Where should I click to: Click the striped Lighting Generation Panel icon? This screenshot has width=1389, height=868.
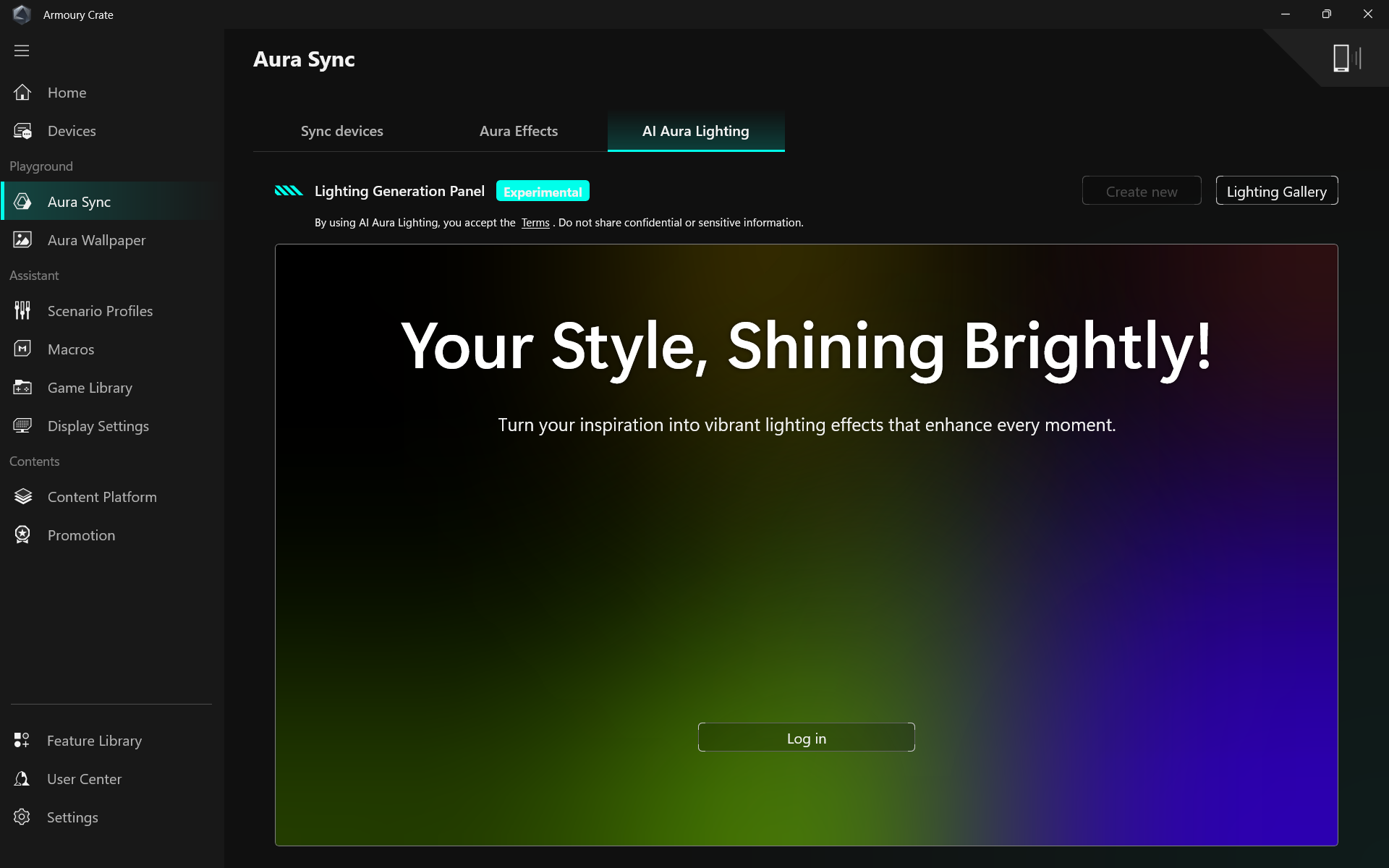point(289,191)
